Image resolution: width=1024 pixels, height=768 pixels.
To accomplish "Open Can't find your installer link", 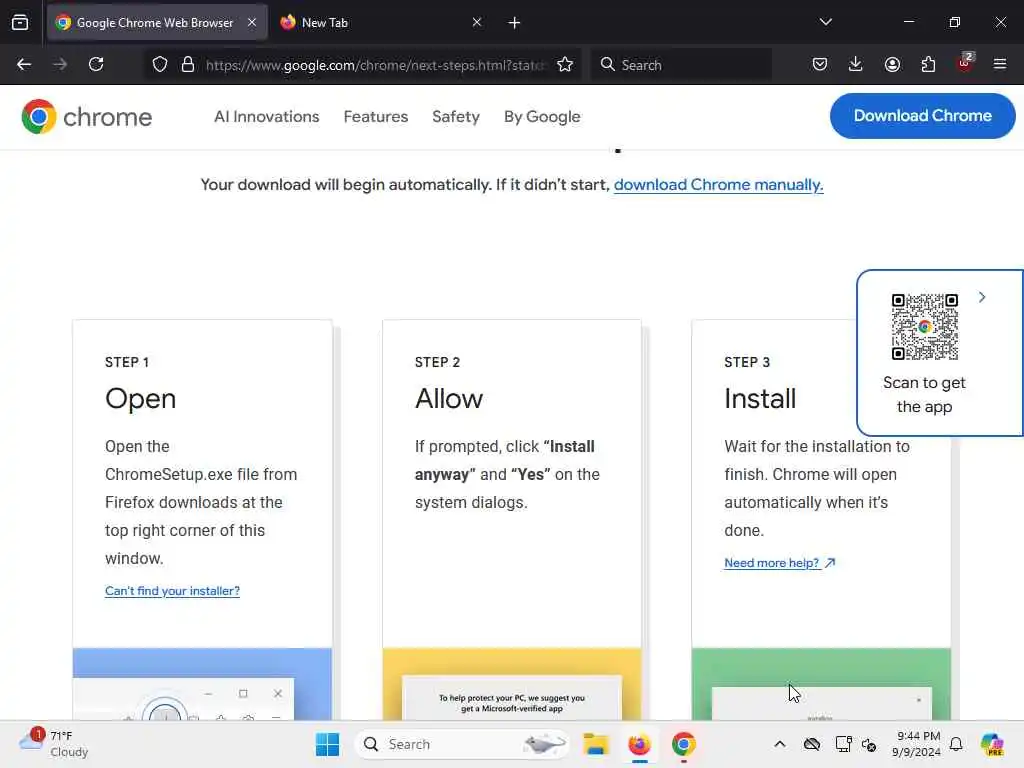I will click(x=172, y=590).
